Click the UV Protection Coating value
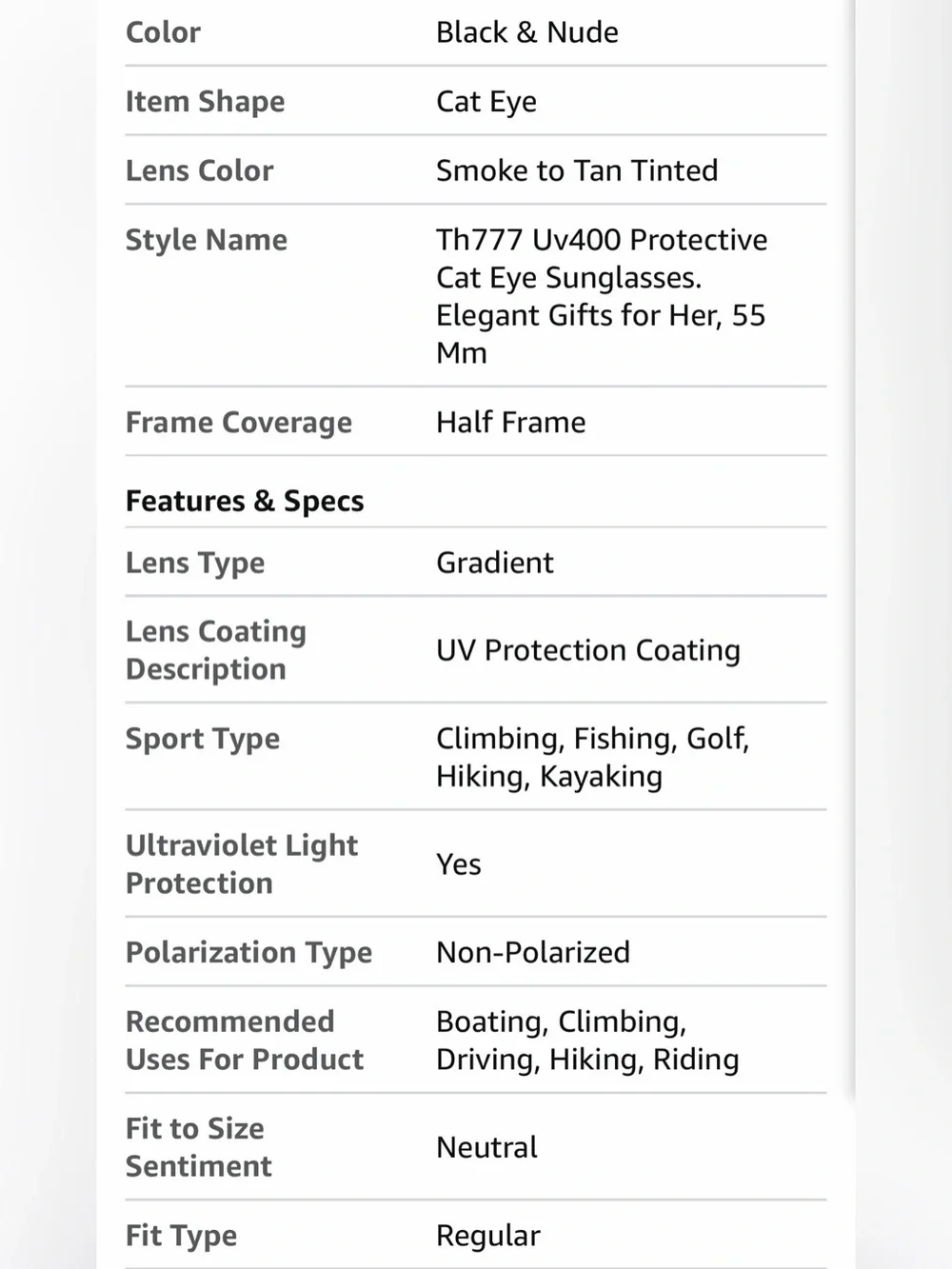952x1269 pixels. pyautogui.click(x=587, y=650)
